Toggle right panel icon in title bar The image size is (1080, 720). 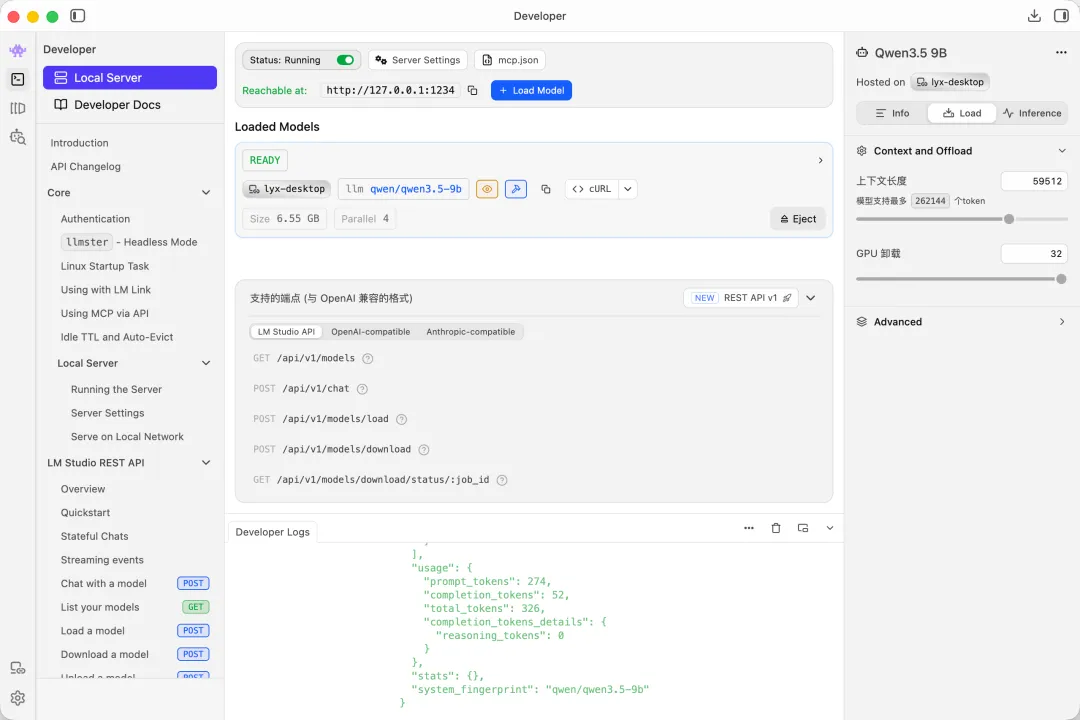coord(1061,15)
